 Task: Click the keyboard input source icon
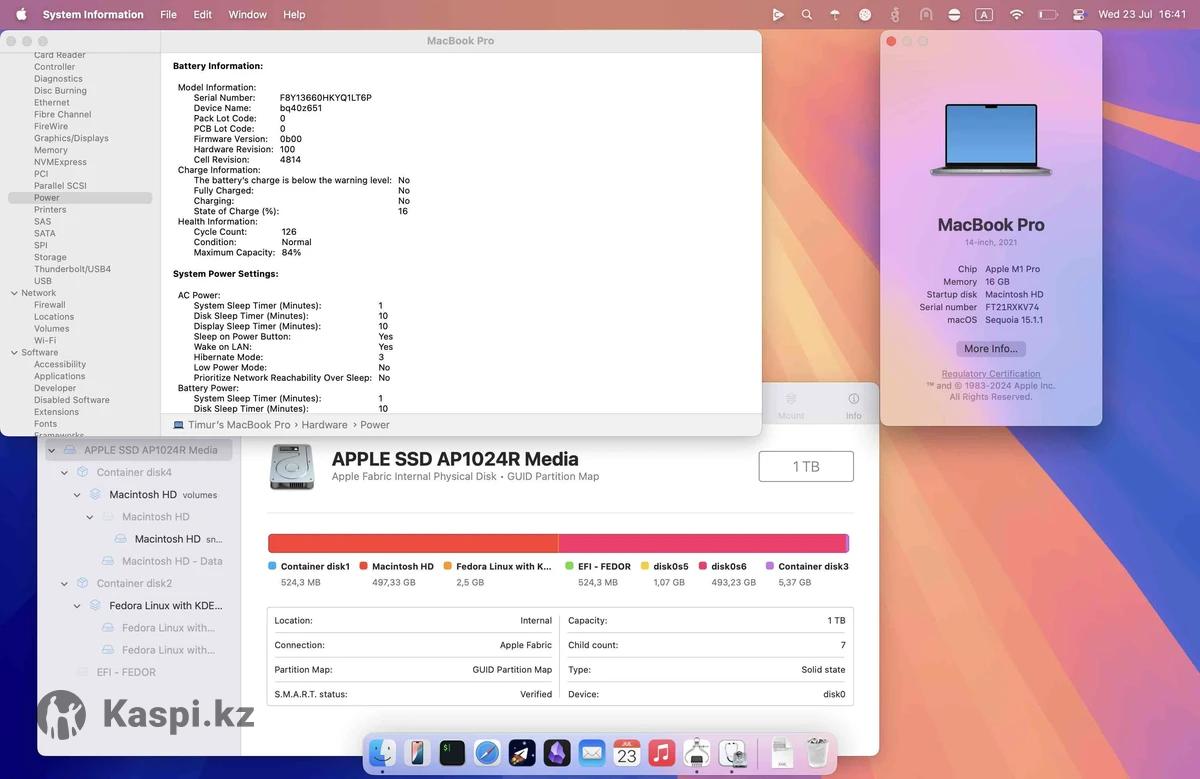coord(984,14)
